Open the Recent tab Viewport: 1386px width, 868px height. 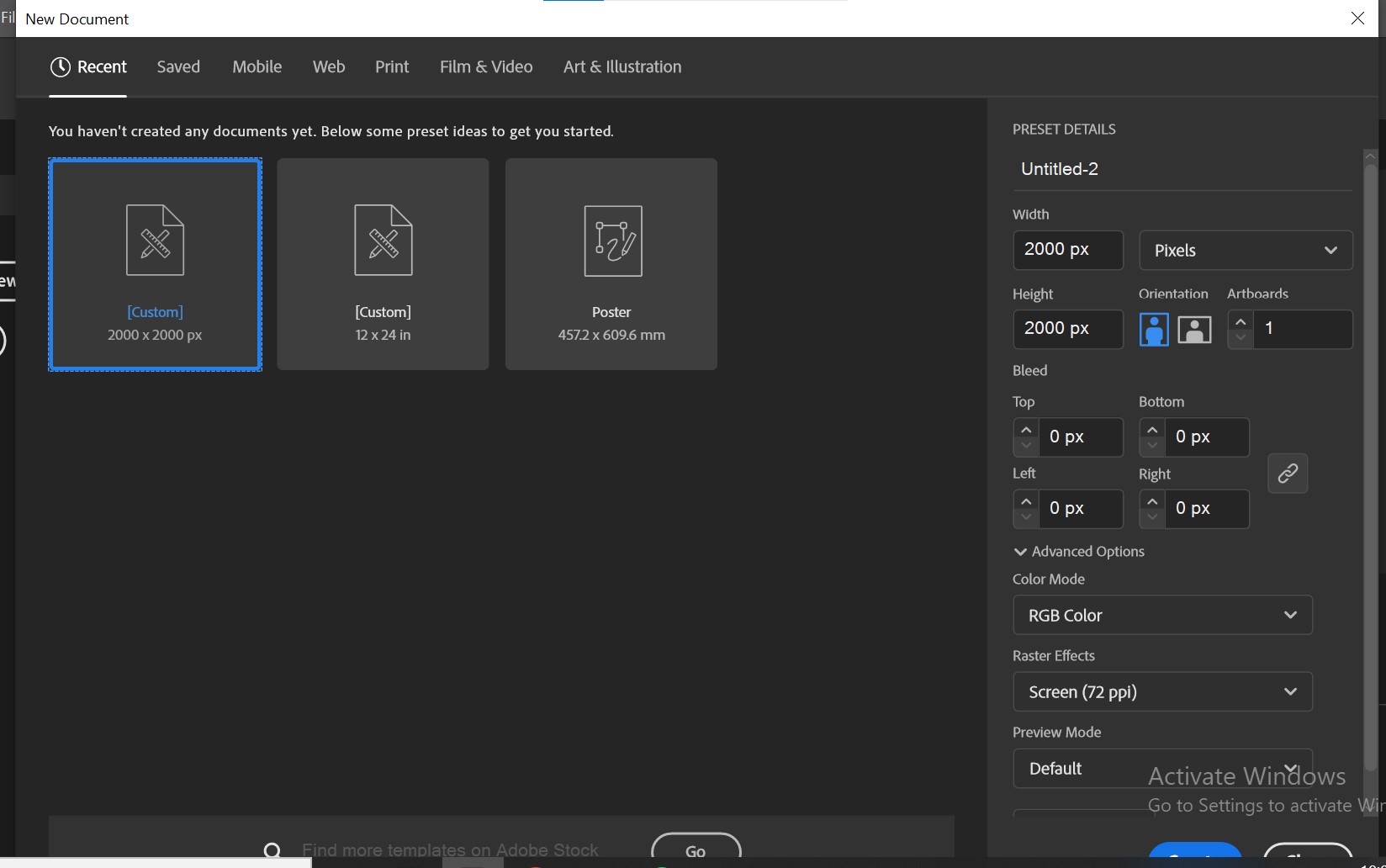click(88, 66)
